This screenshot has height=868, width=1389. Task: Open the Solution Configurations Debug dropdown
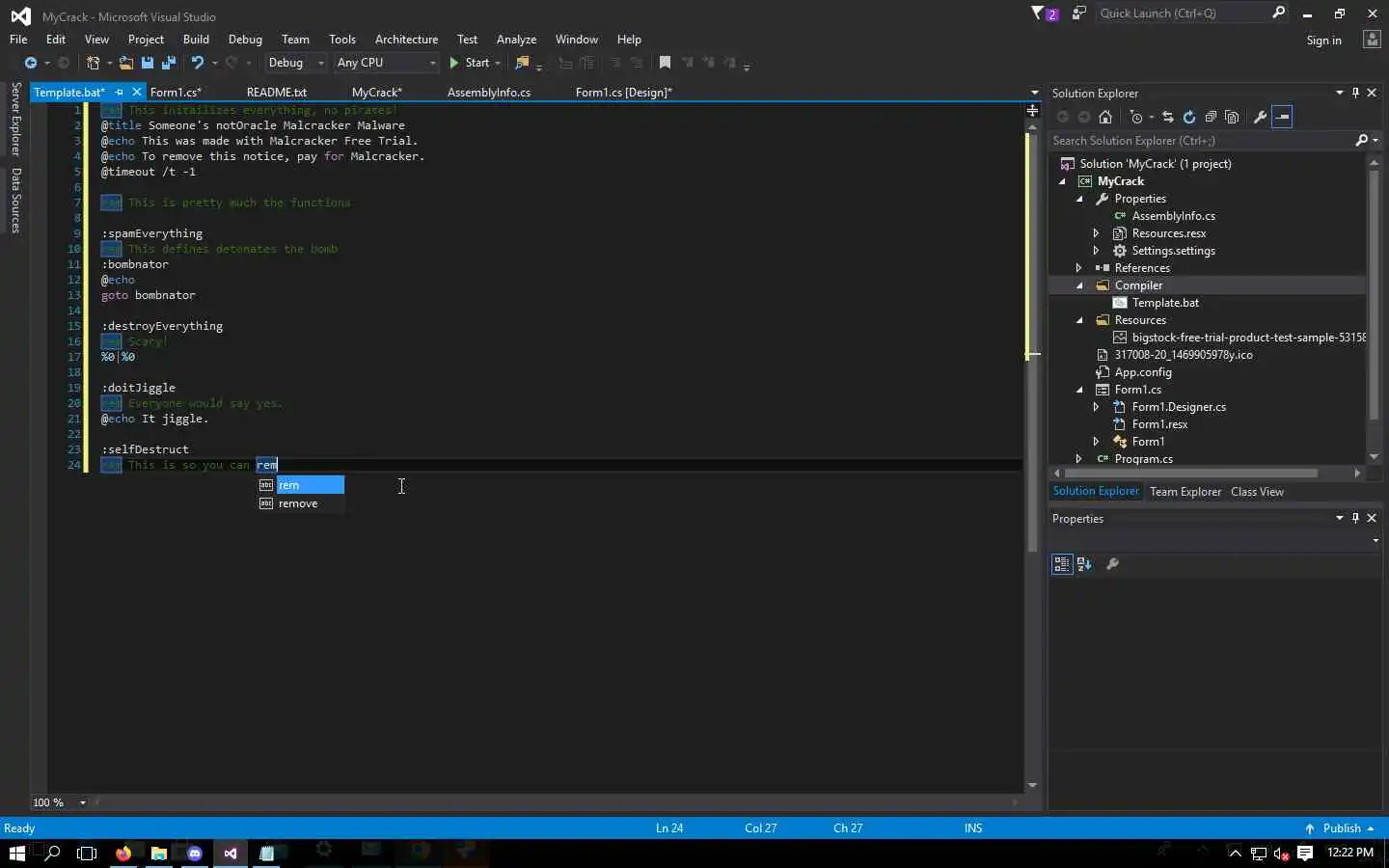pos(296,63)
